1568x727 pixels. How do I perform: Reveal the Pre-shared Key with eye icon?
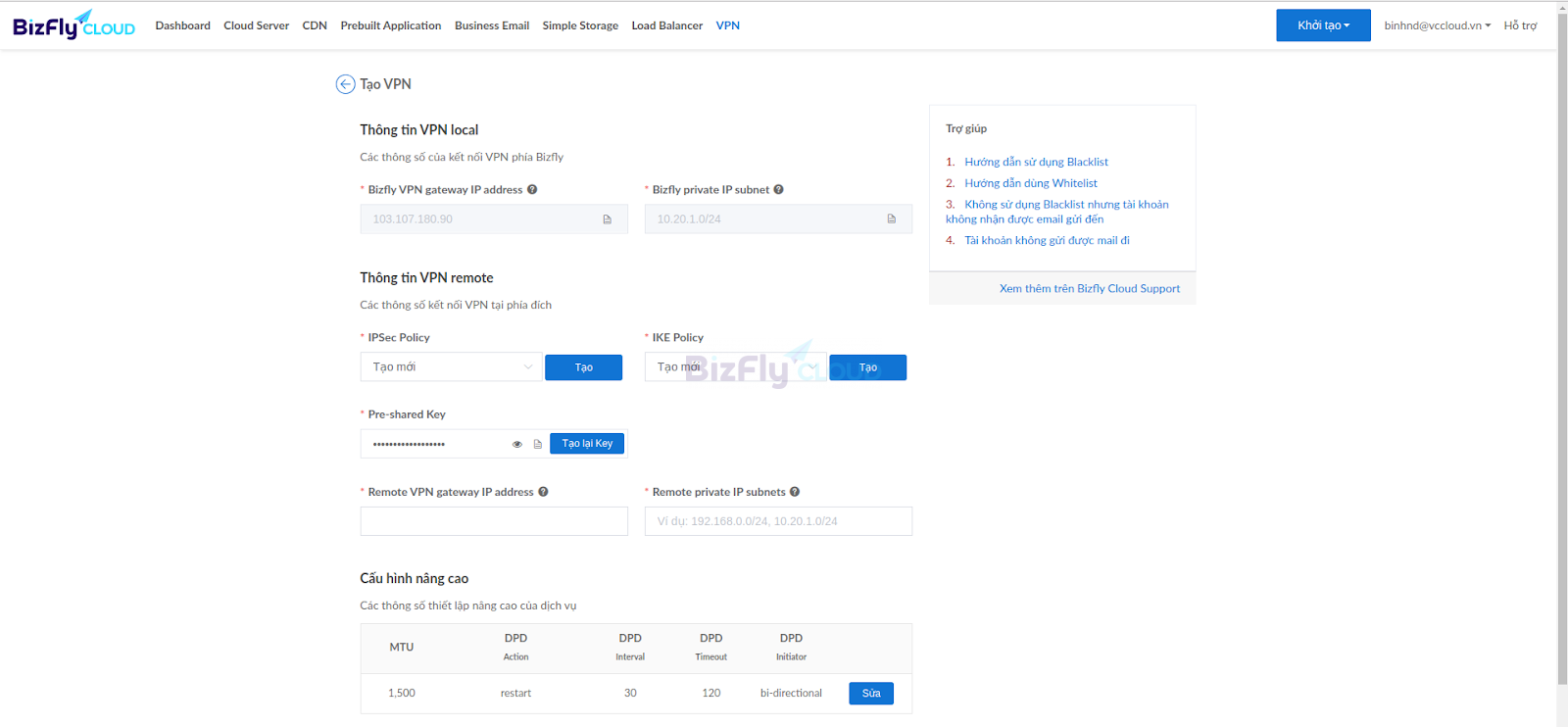pyautogui.click(x=517, y=445)
